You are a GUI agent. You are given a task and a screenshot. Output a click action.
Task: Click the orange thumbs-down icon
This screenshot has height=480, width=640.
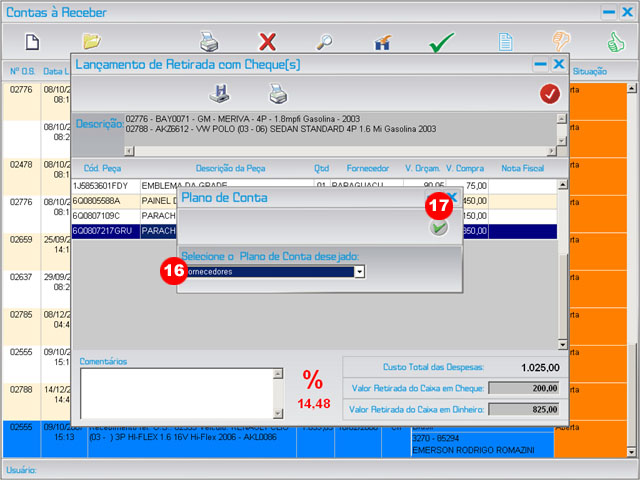(x=561, y=42)
